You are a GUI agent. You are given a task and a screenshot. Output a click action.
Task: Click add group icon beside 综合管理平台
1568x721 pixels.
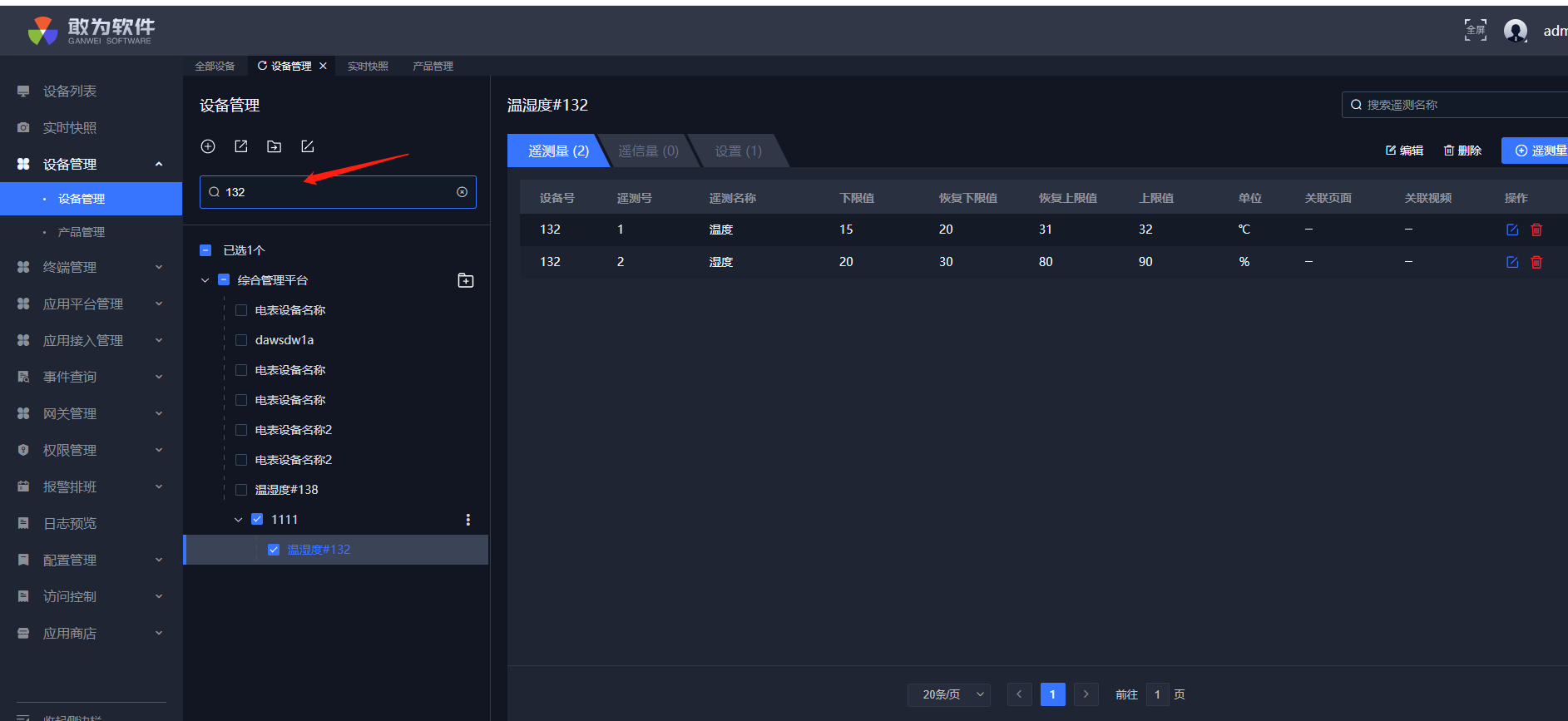[466, 281]
